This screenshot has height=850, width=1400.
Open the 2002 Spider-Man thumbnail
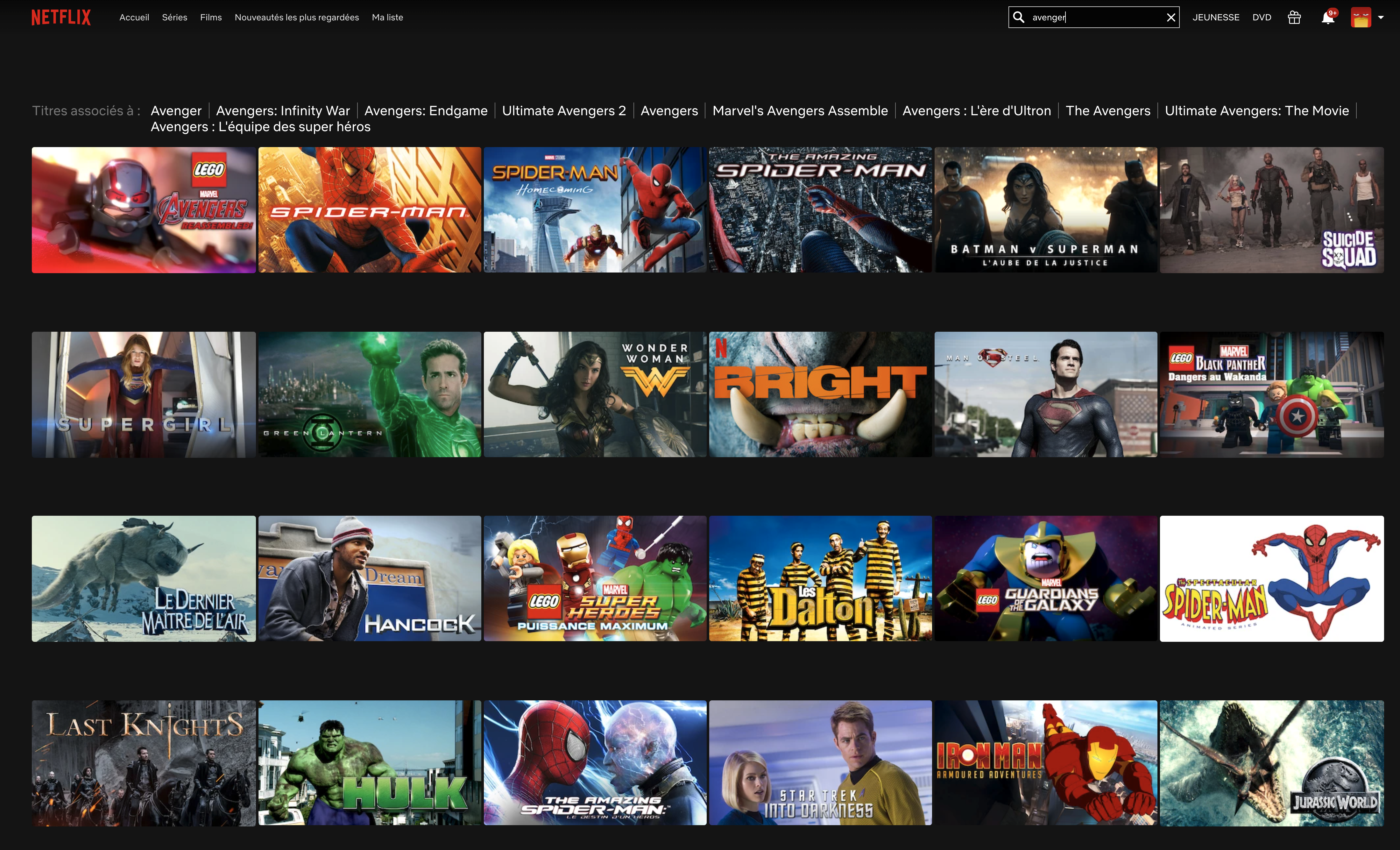coord(369,210)
